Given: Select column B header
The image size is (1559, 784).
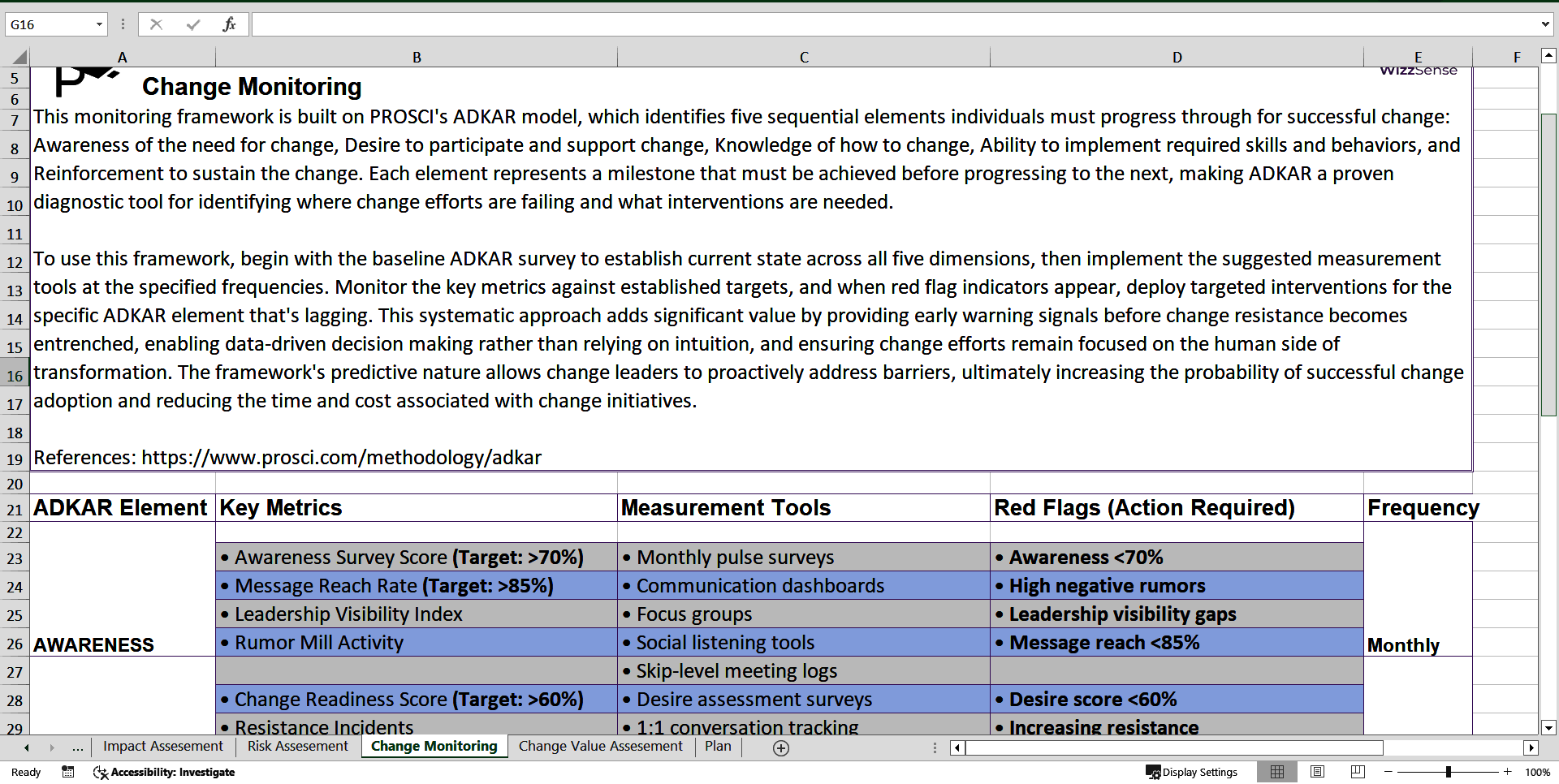Looking at the screenshot, I should [x=417, y=57].
